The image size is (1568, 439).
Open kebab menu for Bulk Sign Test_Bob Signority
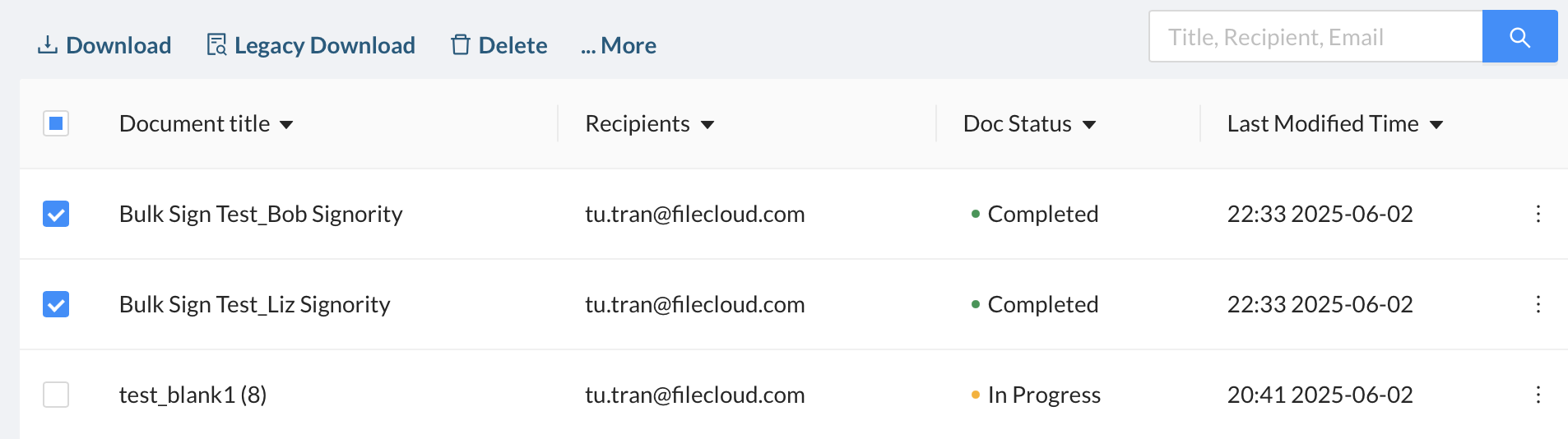point(1538,214)
